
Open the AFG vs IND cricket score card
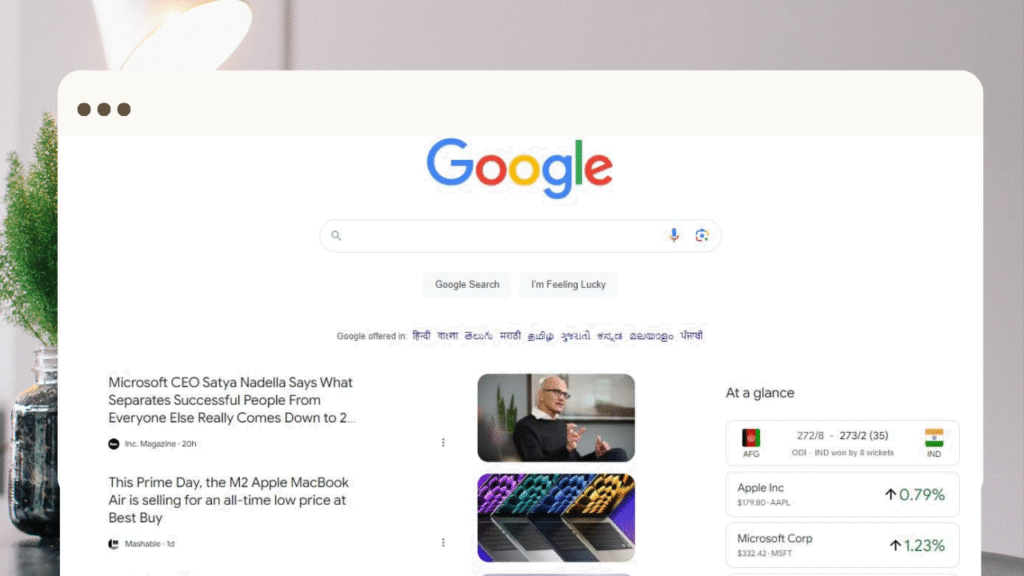(842, 443)
